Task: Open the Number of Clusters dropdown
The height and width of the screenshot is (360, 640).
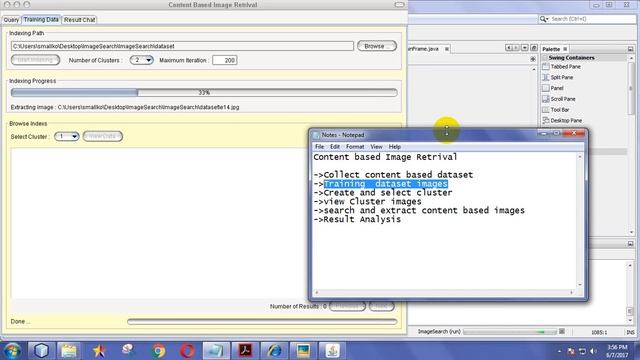Action: pos(141,60)
